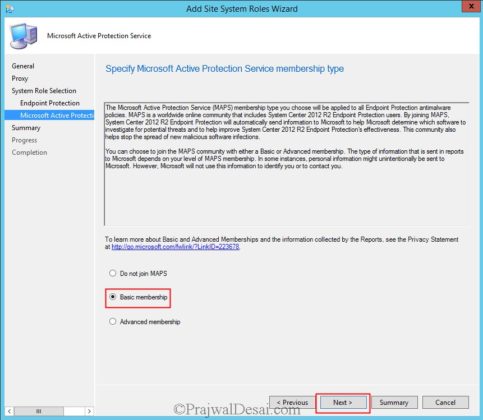Go back with the Previous button
This screenshot has height=420, width=483.
click(x=292, y=403)
